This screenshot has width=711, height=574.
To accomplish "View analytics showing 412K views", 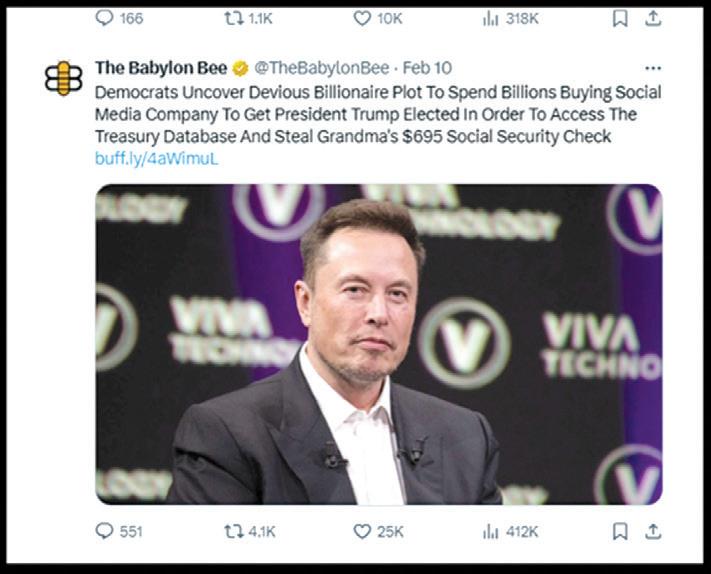I will 490,531.
